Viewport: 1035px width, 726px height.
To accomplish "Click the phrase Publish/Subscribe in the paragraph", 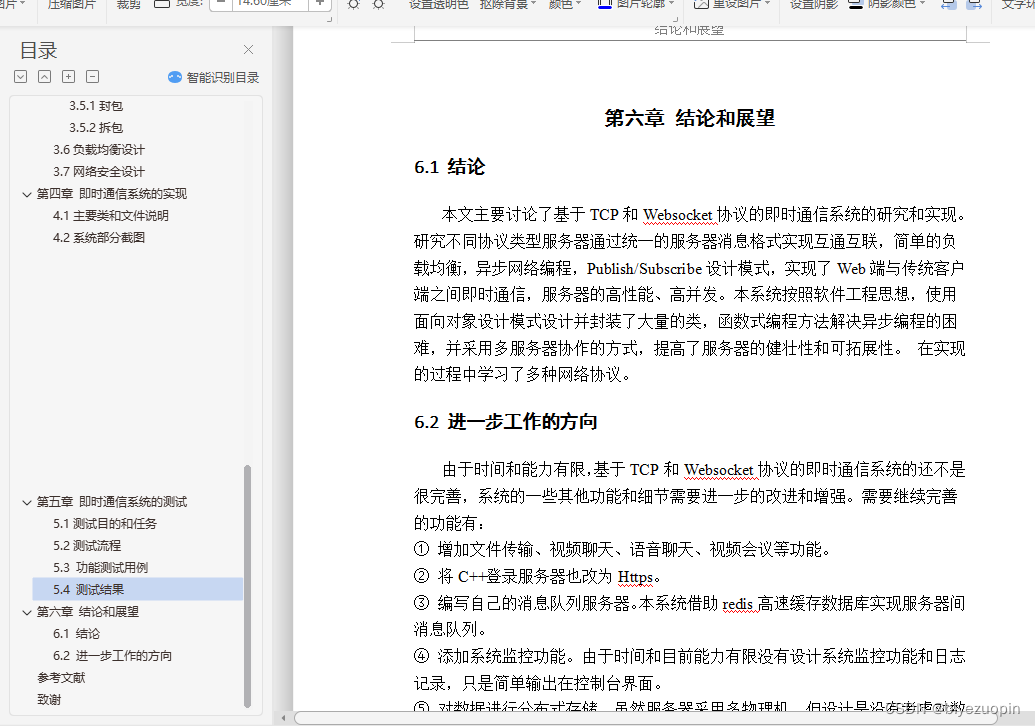I will pyautogui.click(x=644, y=269).
